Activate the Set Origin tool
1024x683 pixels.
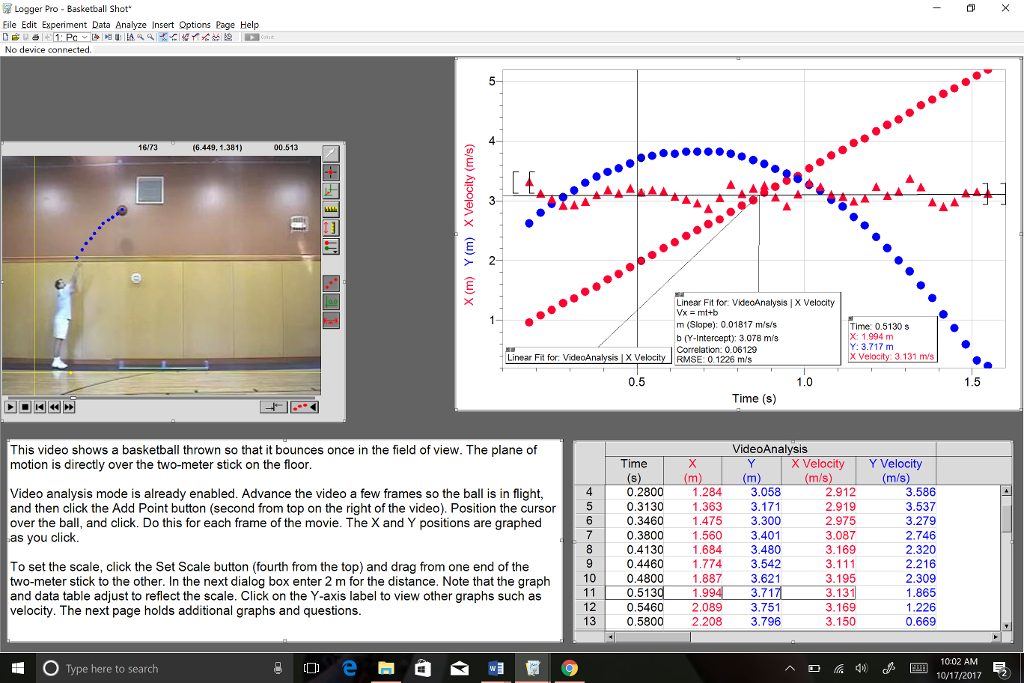pyautogui.click(x=330, y=192)
